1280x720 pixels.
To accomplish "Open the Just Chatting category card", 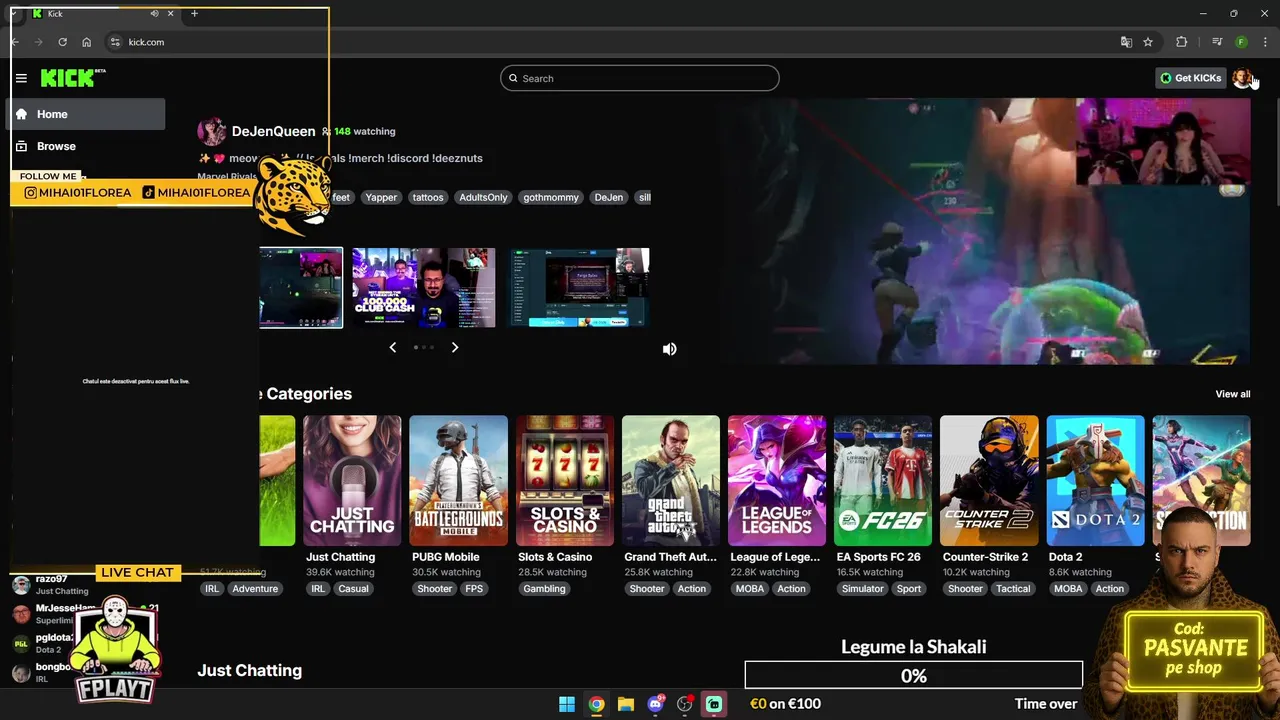I will (x=352, y=481).
